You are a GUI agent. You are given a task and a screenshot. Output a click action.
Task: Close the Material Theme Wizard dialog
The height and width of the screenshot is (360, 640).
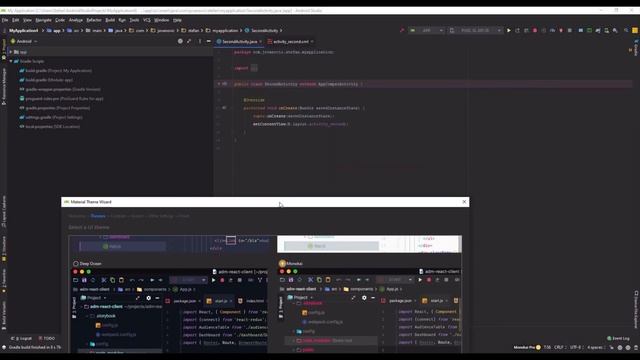point(464,202)
